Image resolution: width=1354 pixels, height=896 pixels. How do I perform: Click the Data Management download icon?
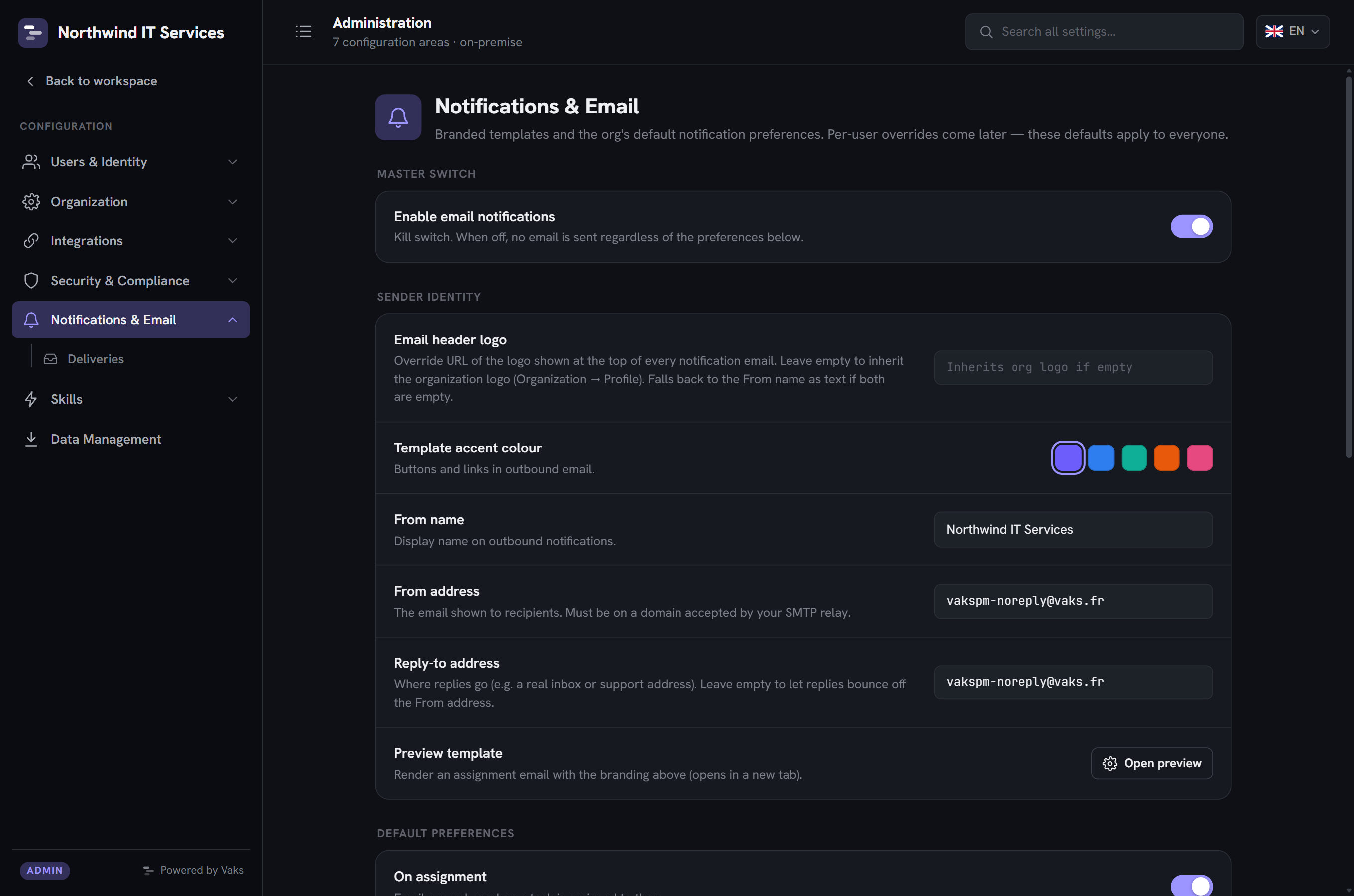pos(31,439)
